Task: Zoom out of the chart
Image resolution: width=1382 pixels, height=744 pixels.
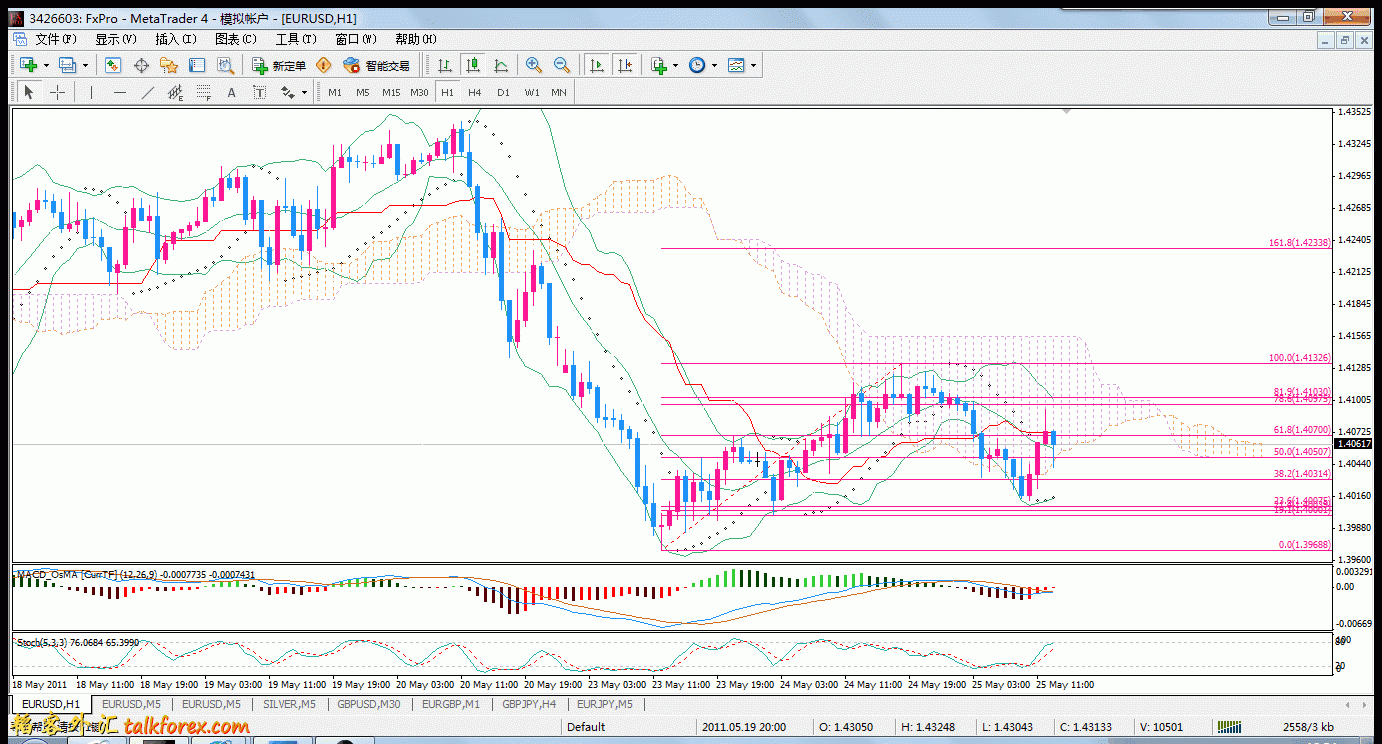Action: click(x=562, y=65)
